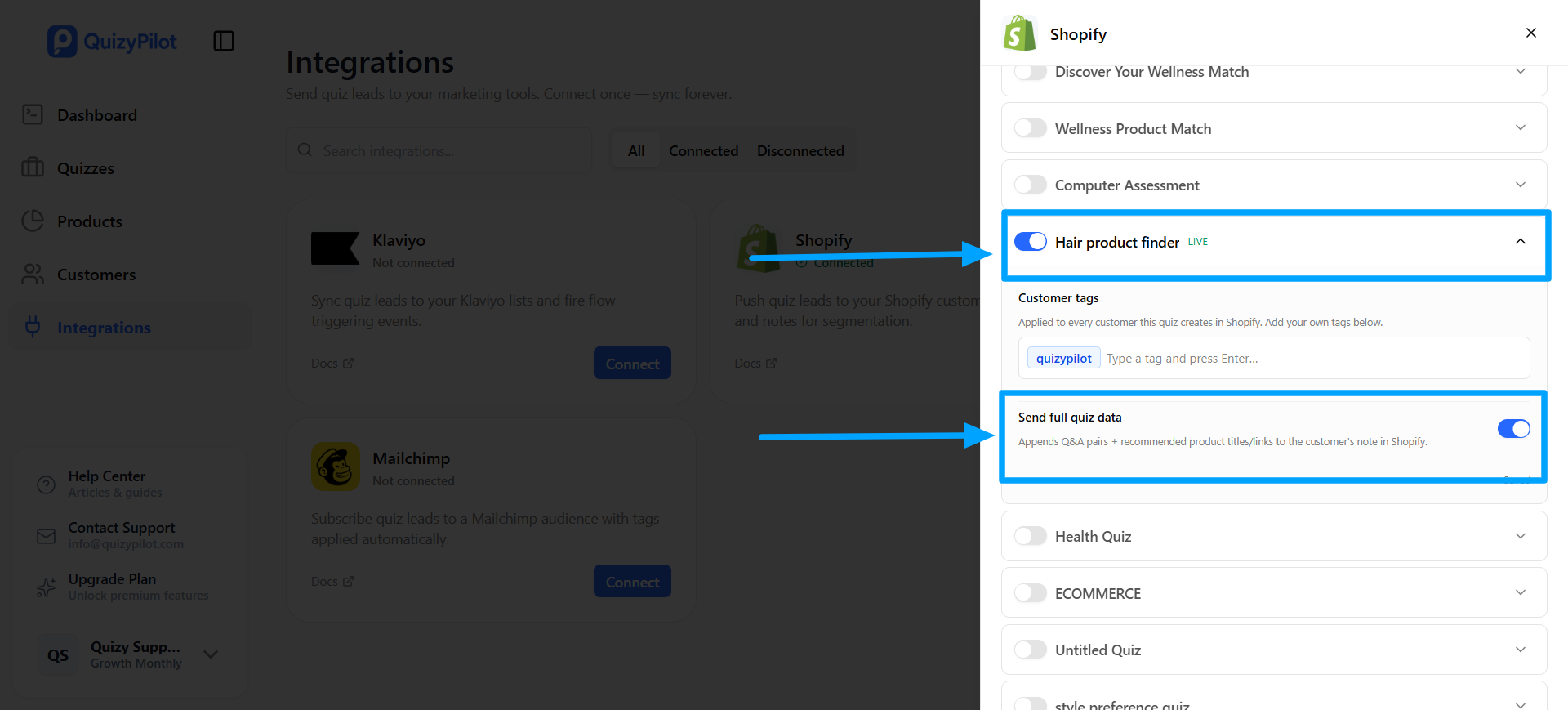
Task: Filter by Connected integrations
Action: point(704,150)
